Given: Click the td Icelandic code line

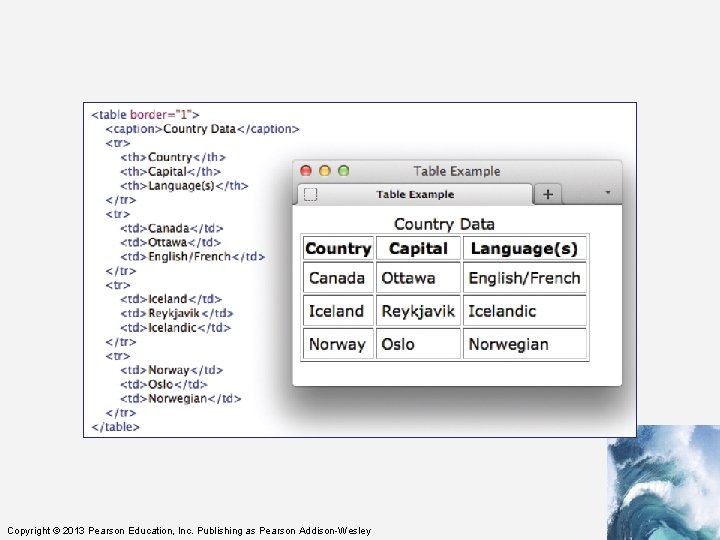Looking at the screenshot, I should pos(175,327).
